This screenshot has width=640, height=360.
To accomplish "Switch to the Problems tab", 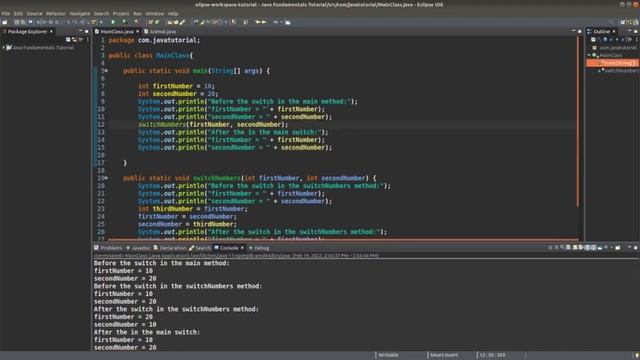I will pyautogui.click(x=108, y=248).
